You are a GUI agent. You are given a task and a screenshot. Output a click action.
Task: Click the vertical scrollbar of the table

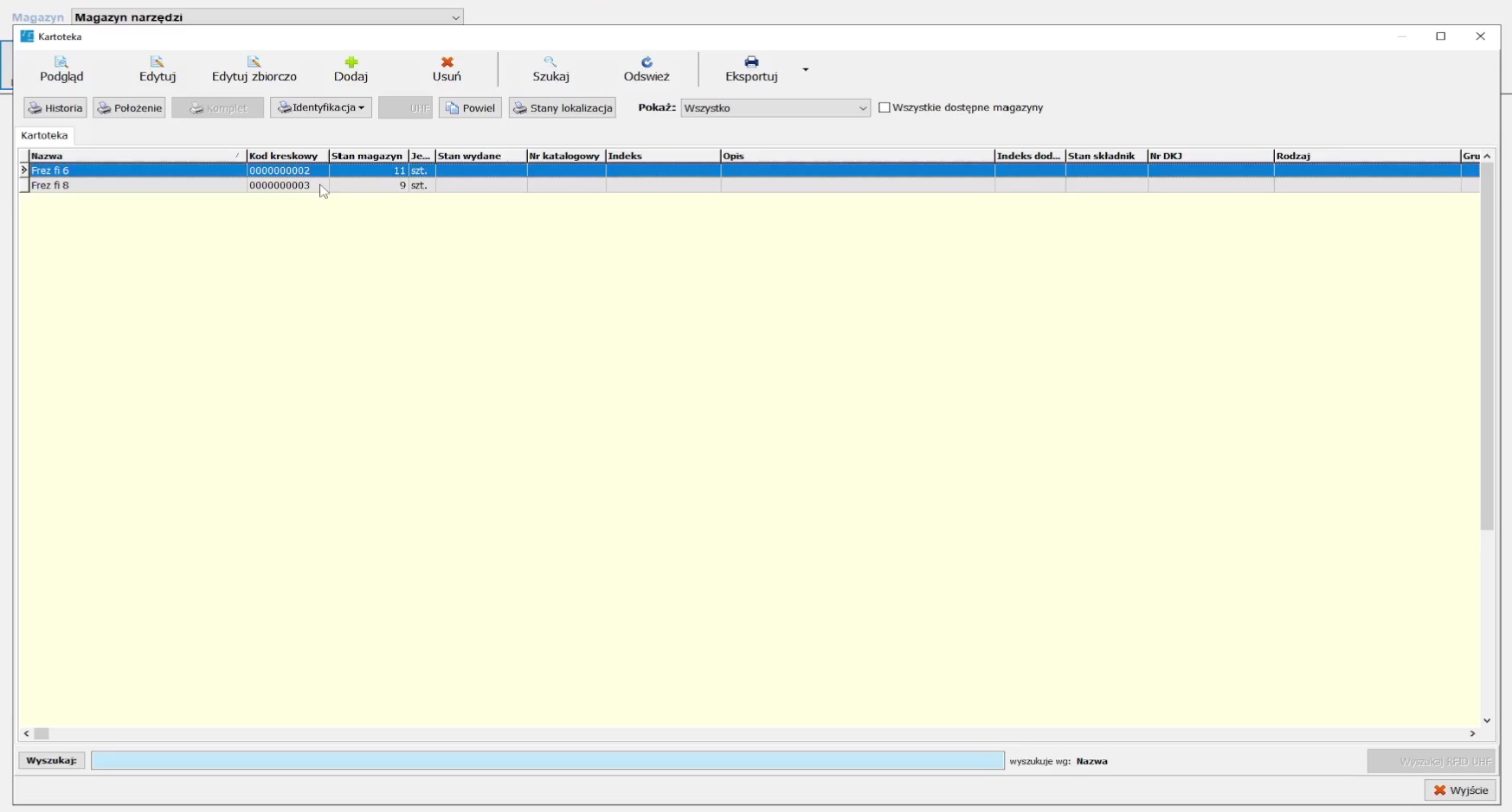pos(1487,346)
